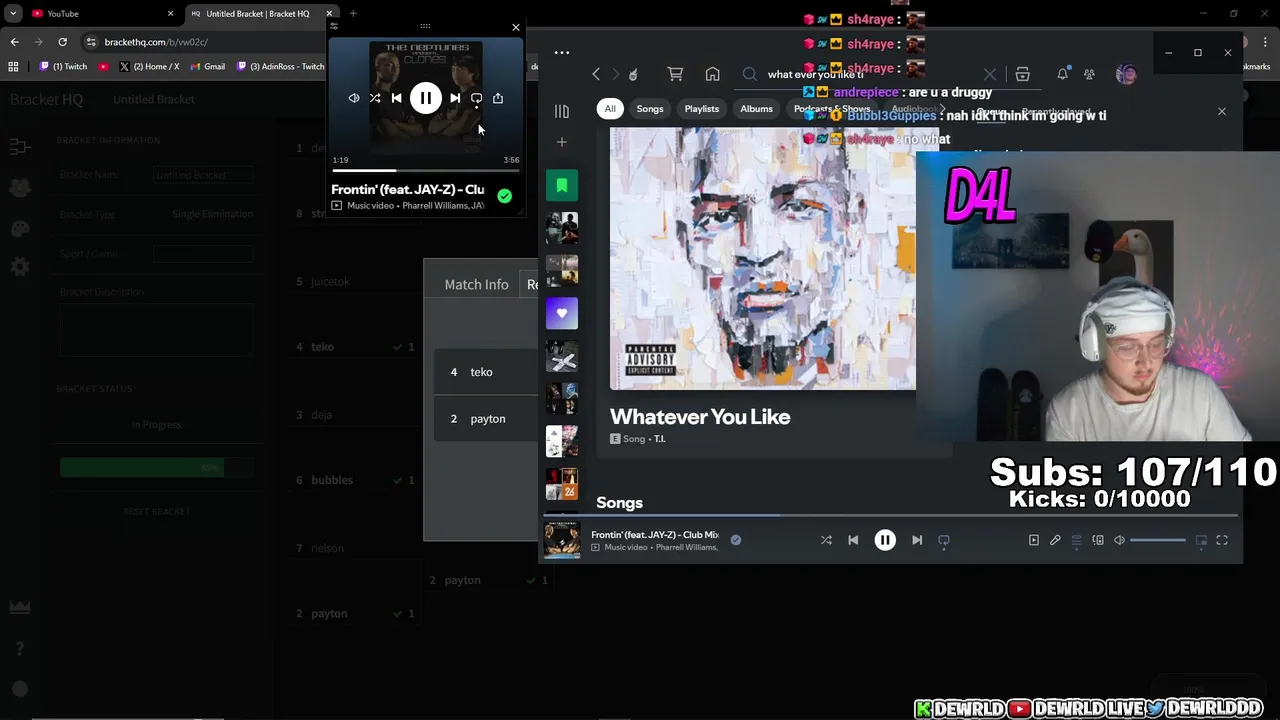Mute volume in the miniplayer

pyautogui.click(x=353, y=98)
